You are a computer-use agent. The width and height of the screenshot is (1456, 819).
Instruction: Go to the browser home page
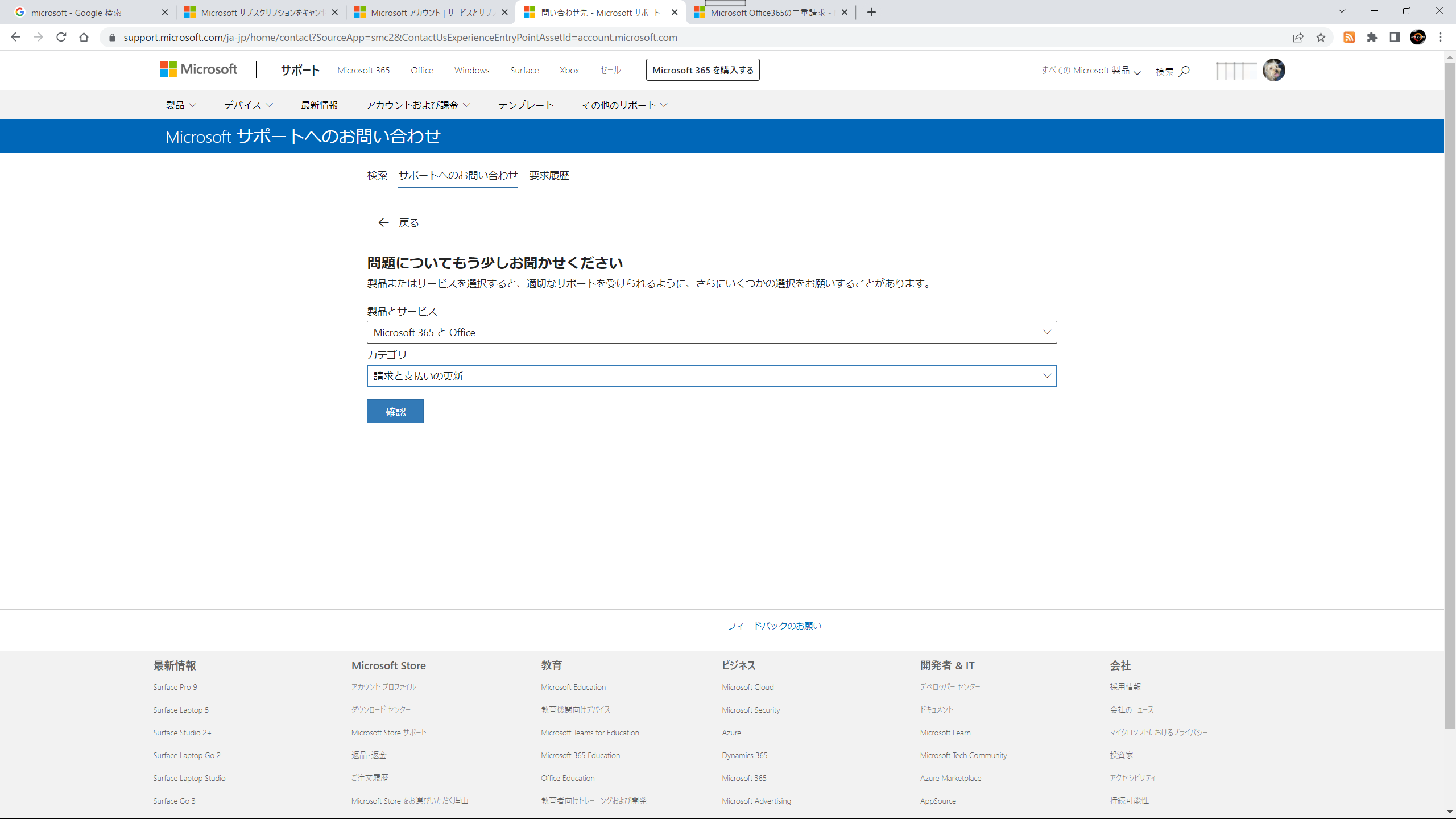[84, 37]
